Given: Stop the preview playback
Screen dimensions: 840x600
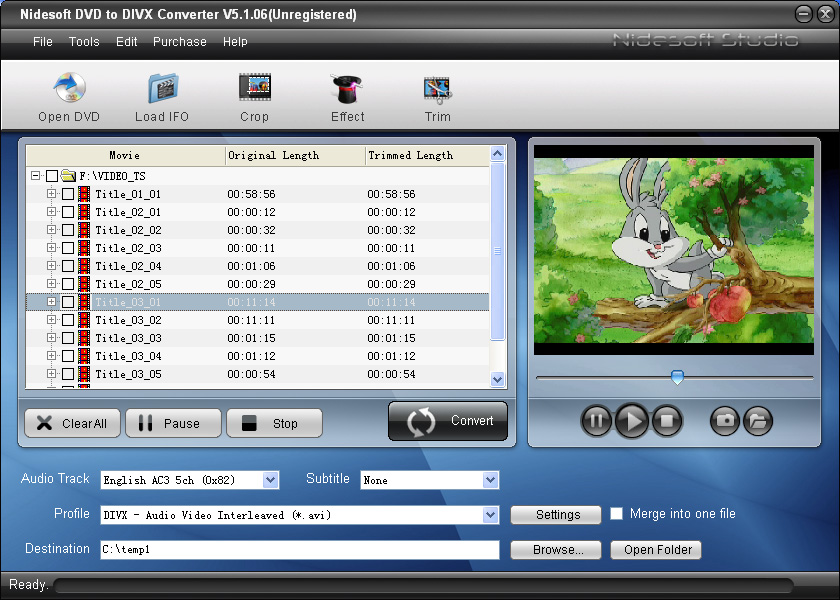Looking at the screenshot, I should coord(667,421).
